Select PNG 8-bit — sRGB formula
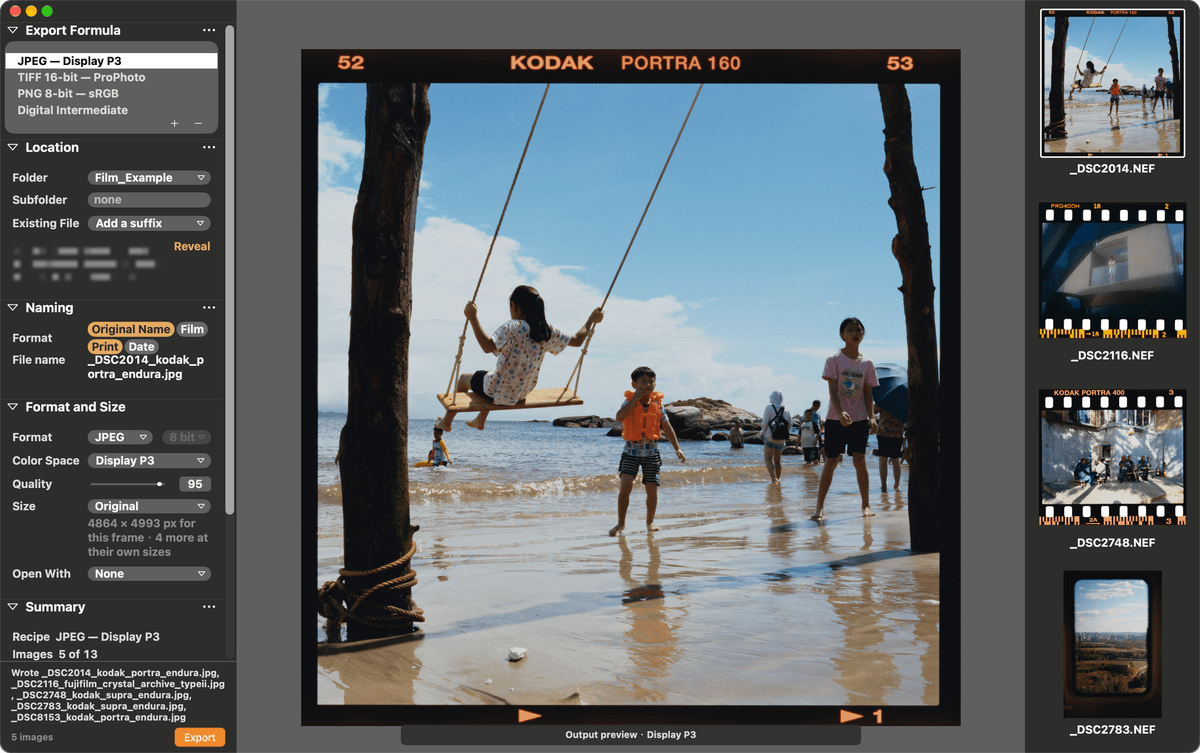The height and width of the screenshot is (753, 1200). [x=111, y=93]
